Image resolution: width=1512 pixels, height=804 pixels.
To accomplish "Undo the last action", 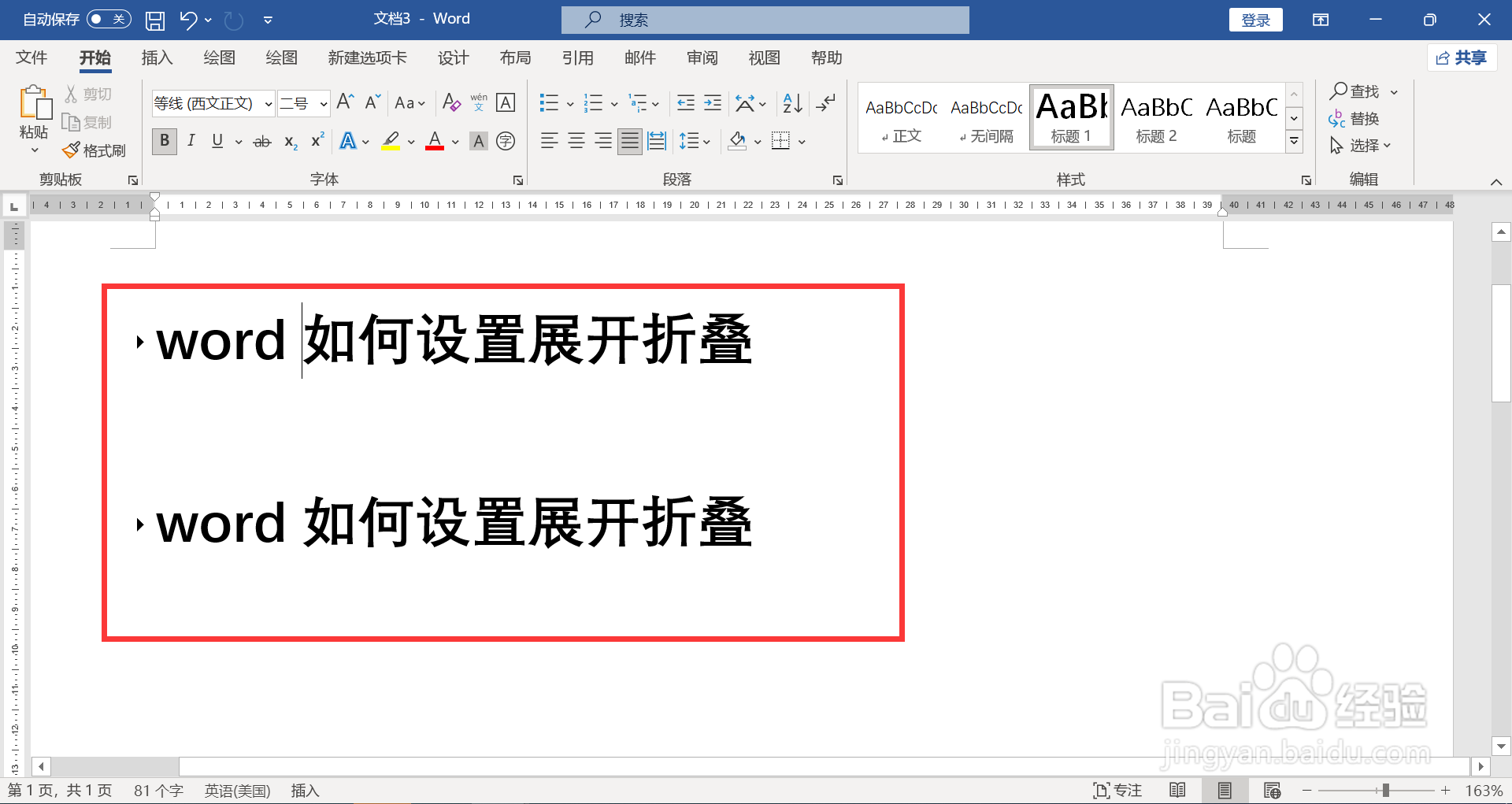I will click(188, 20).
